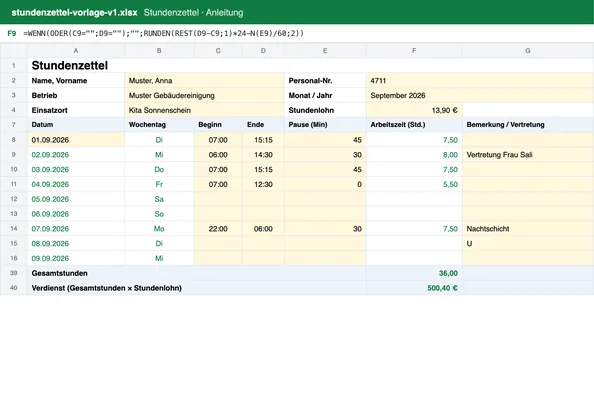Select row header 39

[x=14, y=273]
